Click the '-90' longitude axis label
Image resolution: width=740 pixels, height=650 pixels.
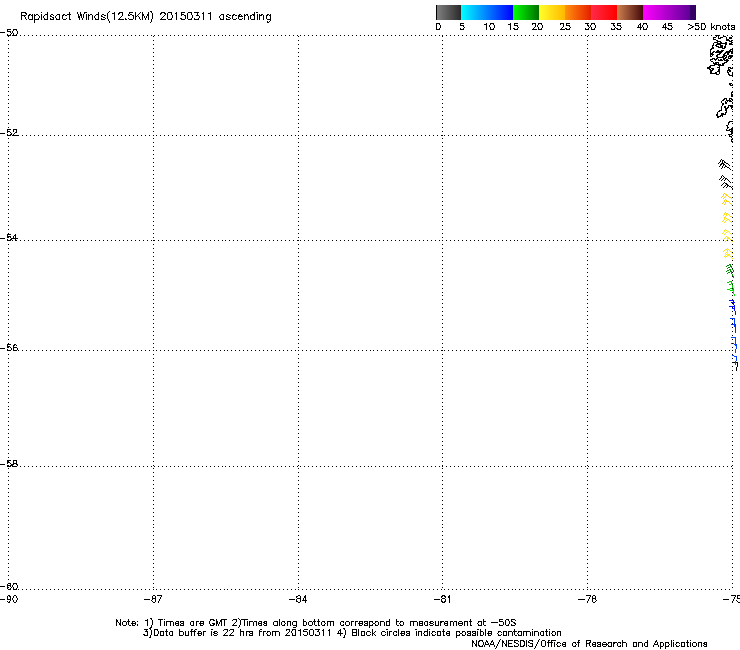[9, 599]
